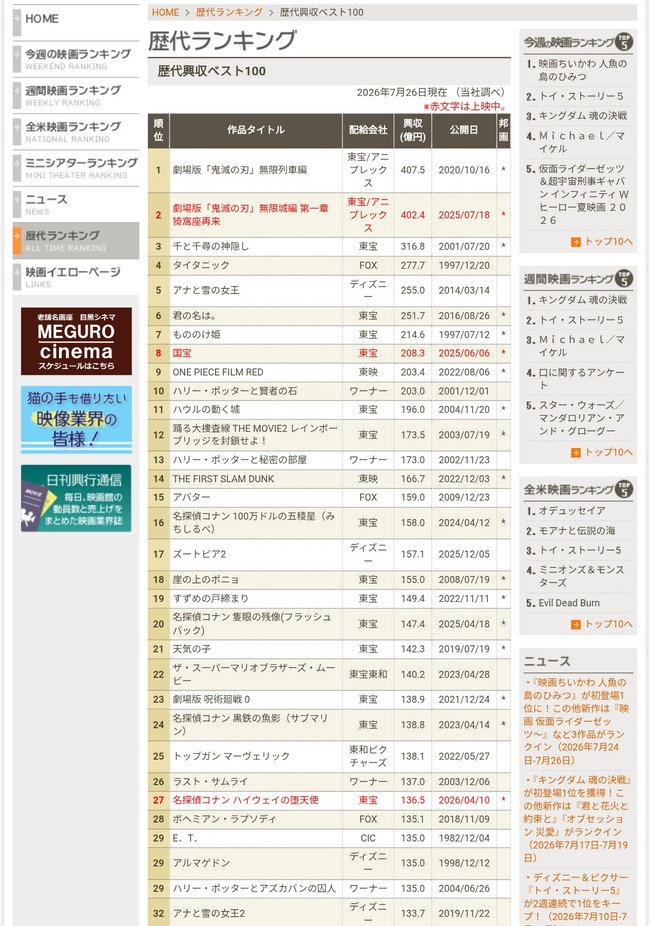Click title ONE PIECE FILM RED
Image resolution: width=650 pixels, height=926 pixels.
tap(218, 373)
